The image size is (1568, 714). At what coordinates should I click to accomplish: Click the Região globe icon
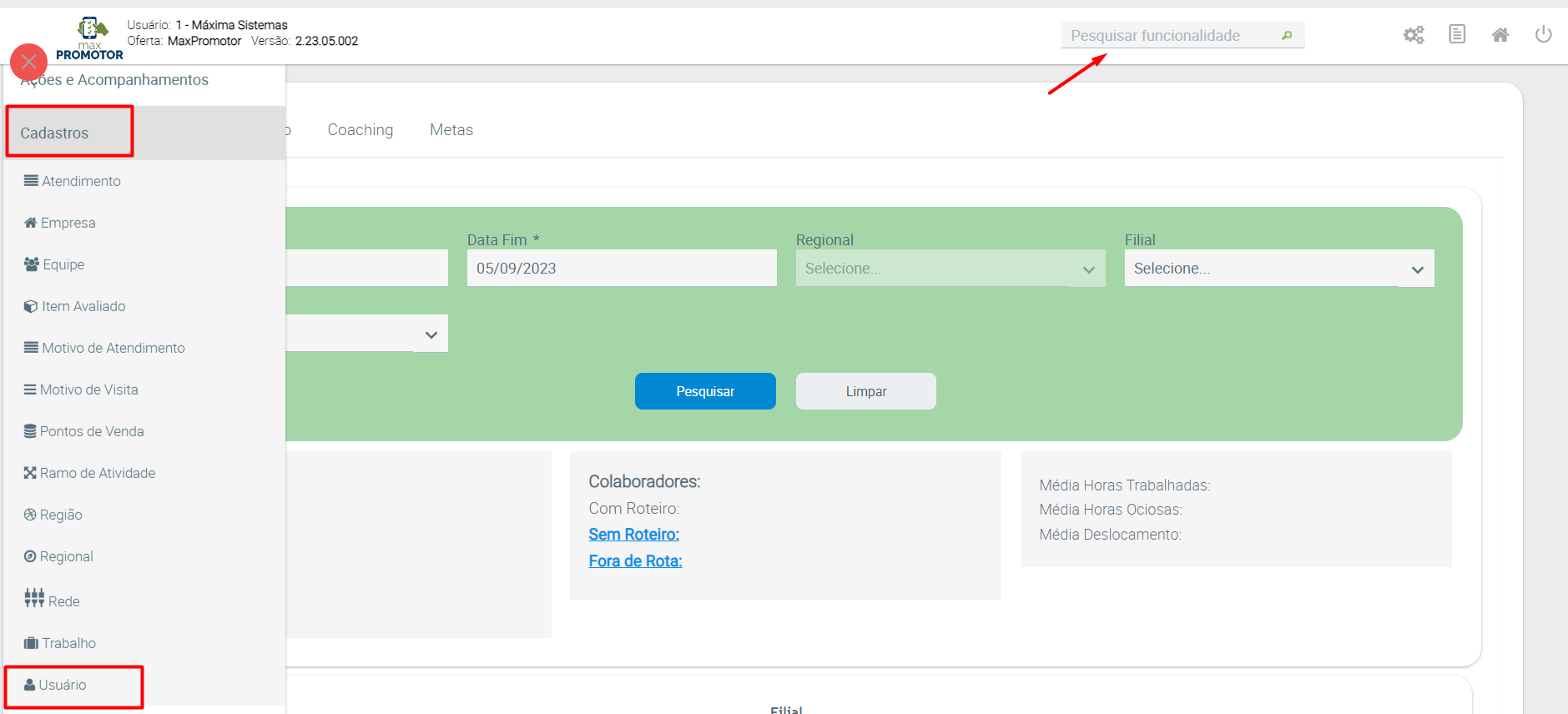[30, 515]
